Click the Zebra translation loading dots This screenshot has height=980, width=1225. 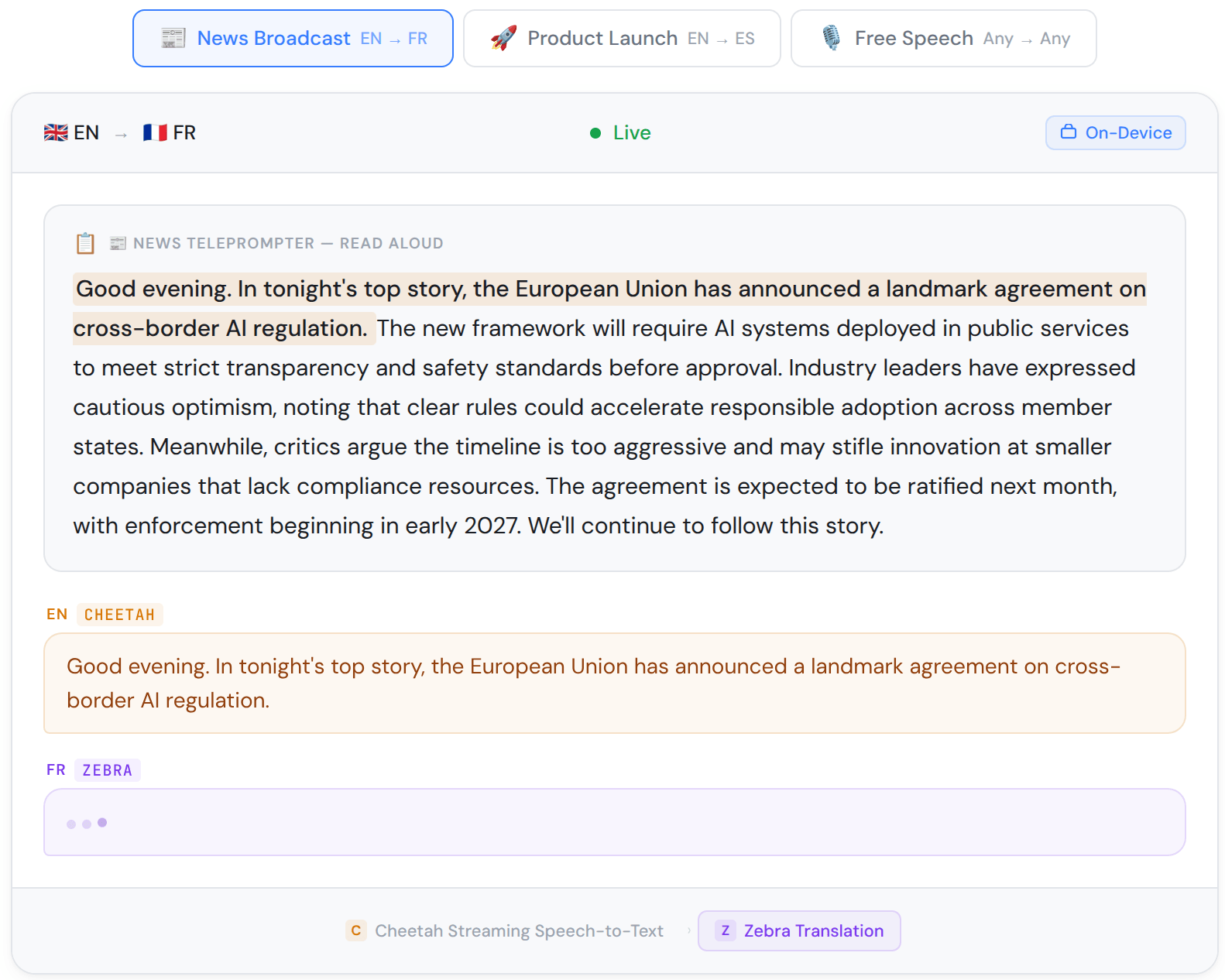click(x=87, y=824)
